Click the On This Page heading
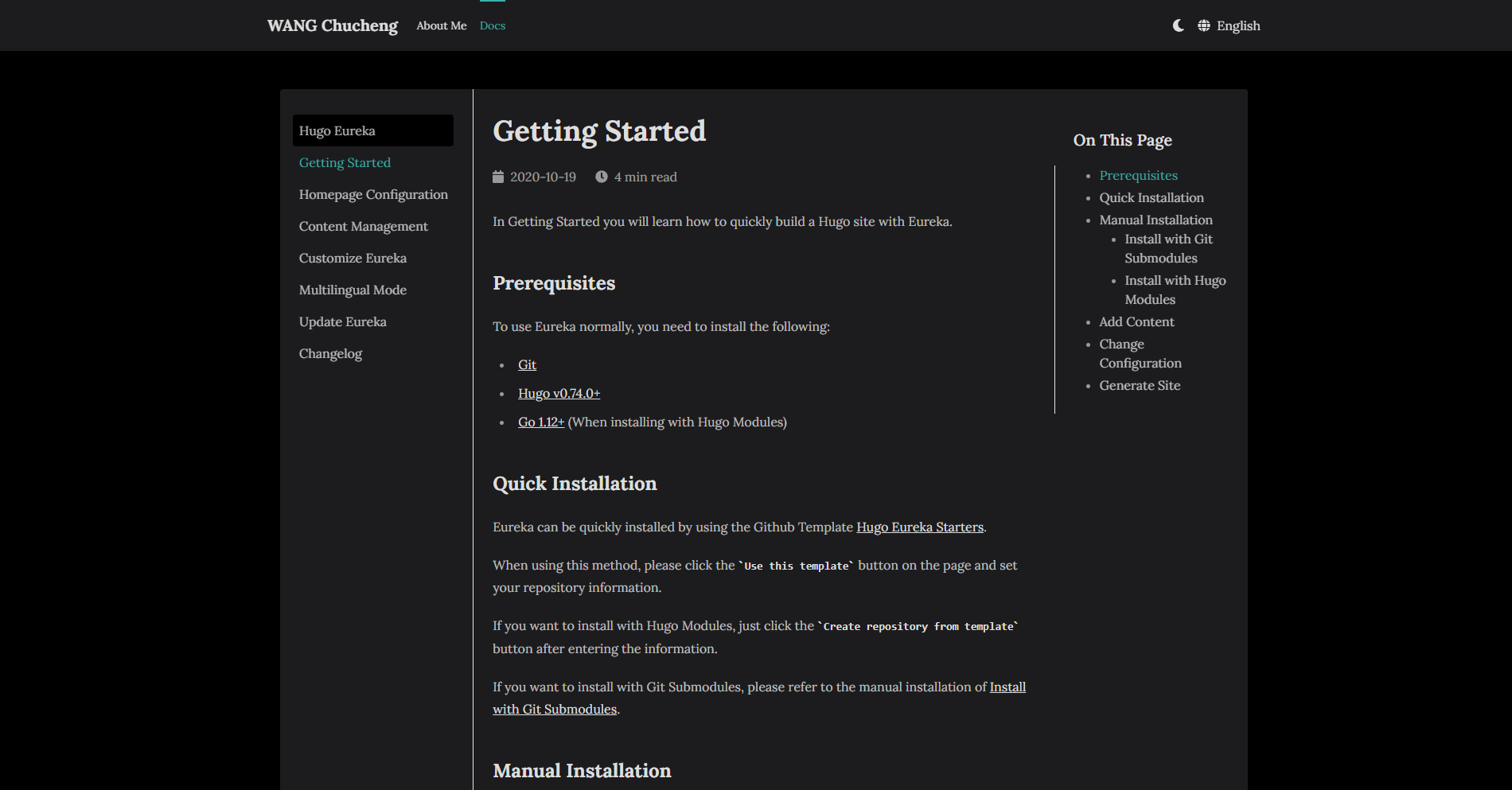The image size is (1512, 790). coord(1123,140)
